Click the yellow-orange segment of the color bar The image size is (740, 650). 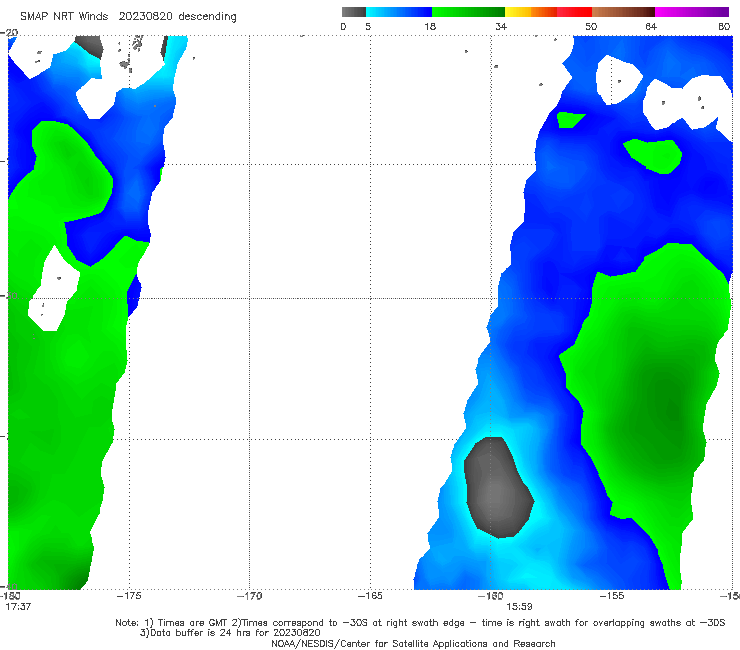pos(531,12)
